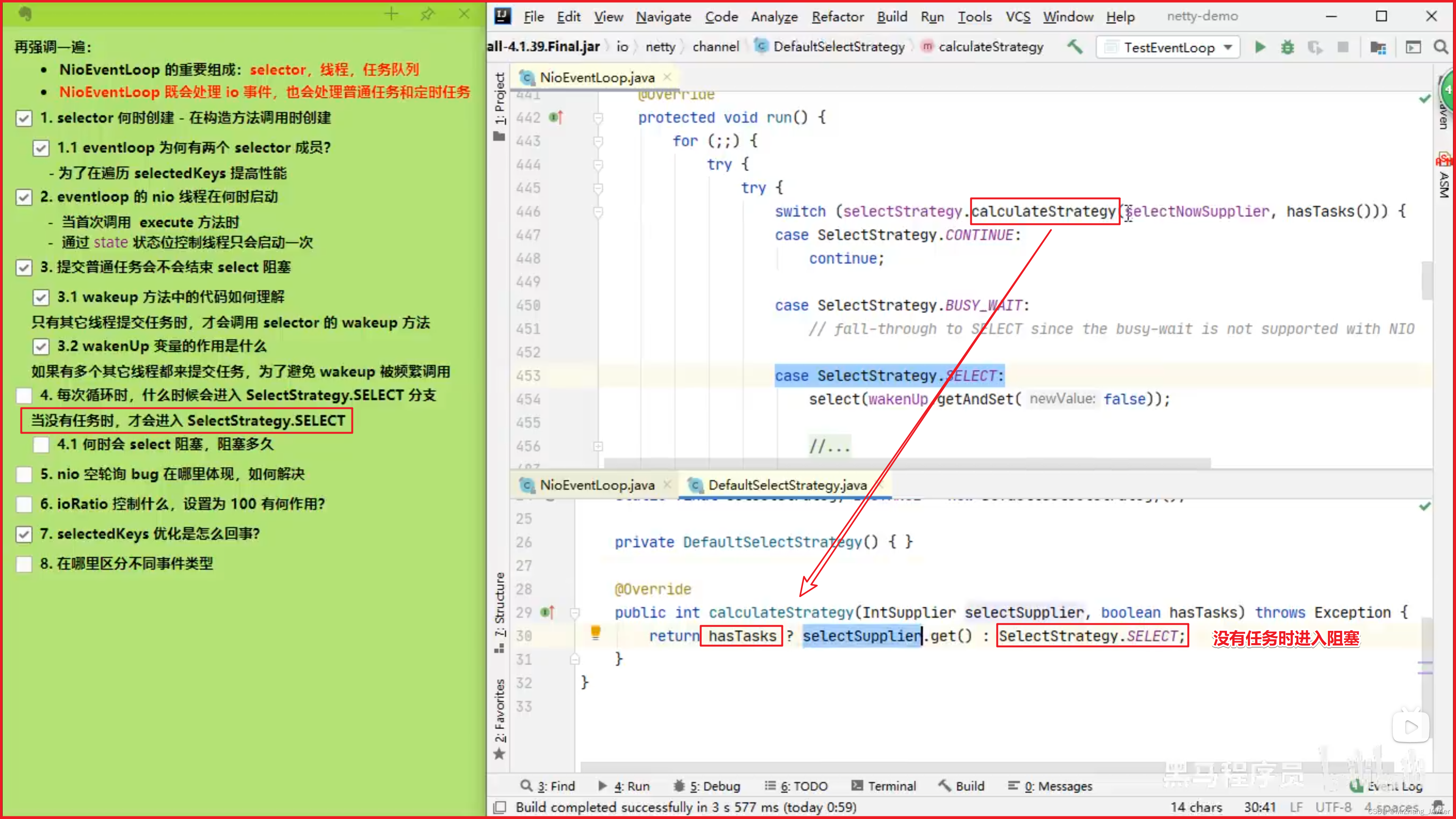Screen dimensions: 1456x819
Task: Select top NioEventLoop.java editor tab
Action: point(596,77)
